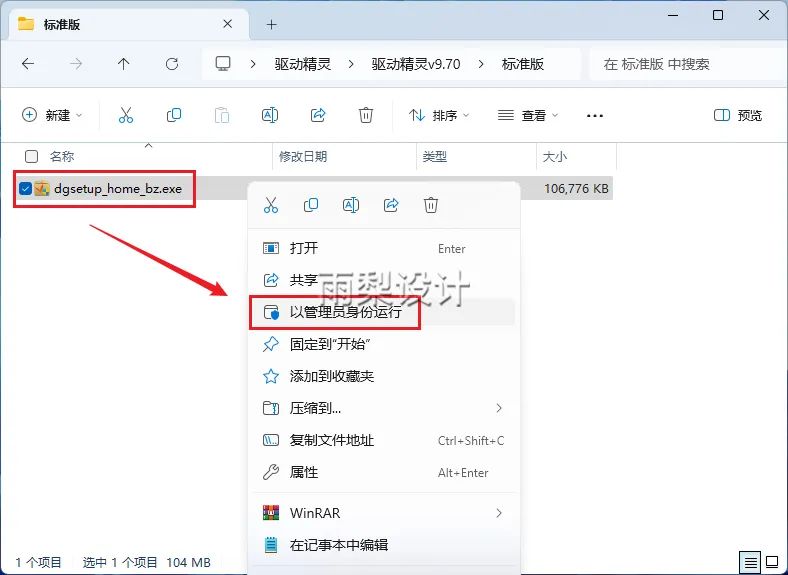This screenshot has height=575, width=788.
Task: Navigate up one folder level
Action: click(124, 64)
